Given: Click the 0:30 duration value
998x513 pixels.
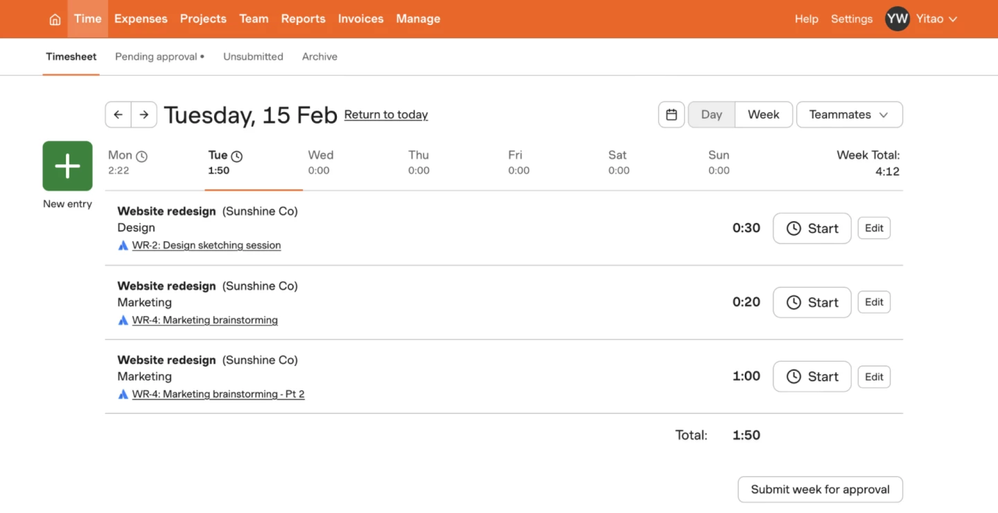Looking at the screenshot, I should (747, 228).
